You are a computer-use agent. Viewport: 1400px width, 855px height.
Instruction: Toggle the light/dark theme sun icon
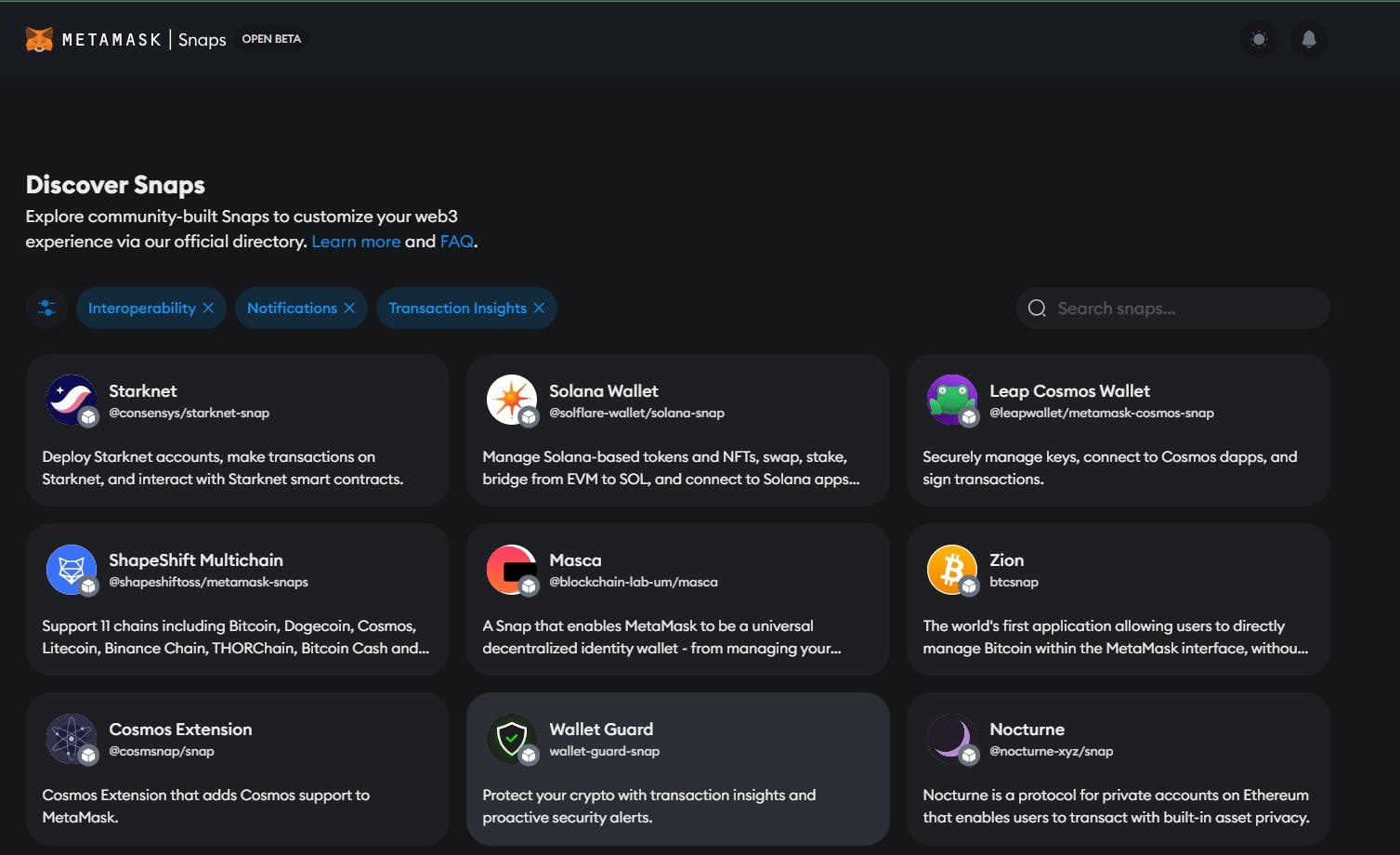point(1259,39)
